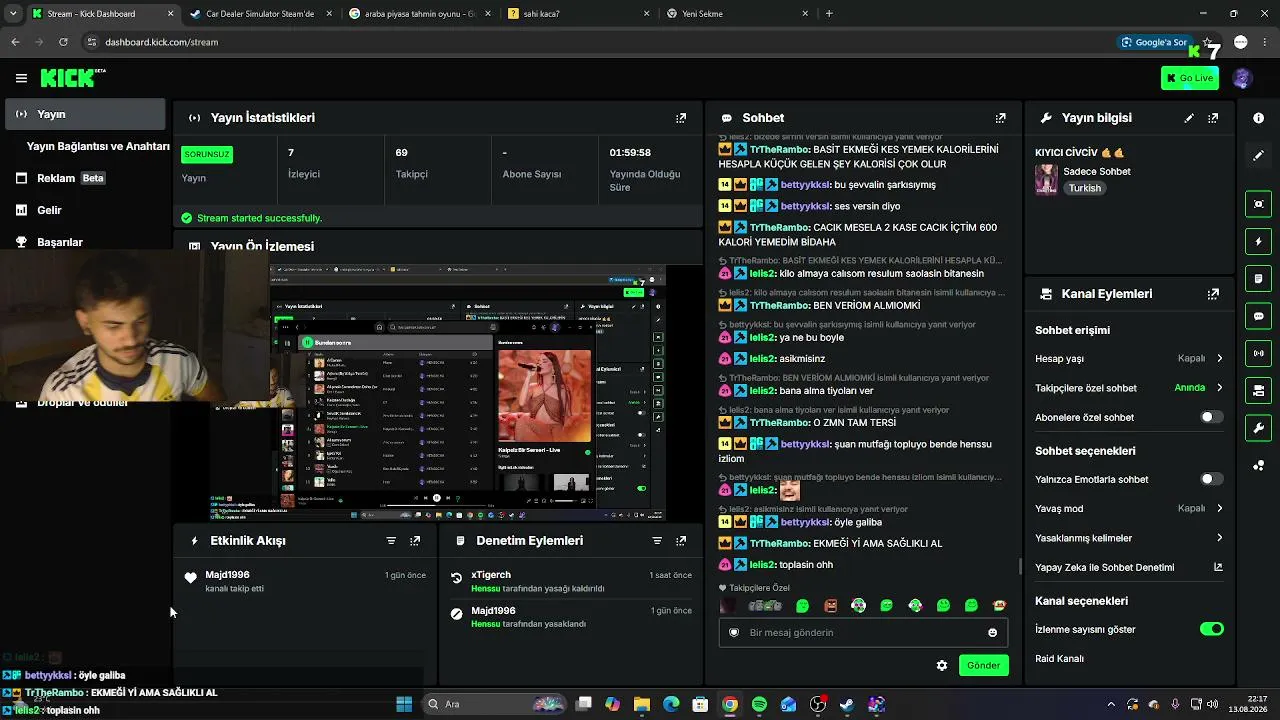This screenshot has width=1280, height=720.
Task: Open the info icon in the right sidebar
Action: (x=1259, y=118)
